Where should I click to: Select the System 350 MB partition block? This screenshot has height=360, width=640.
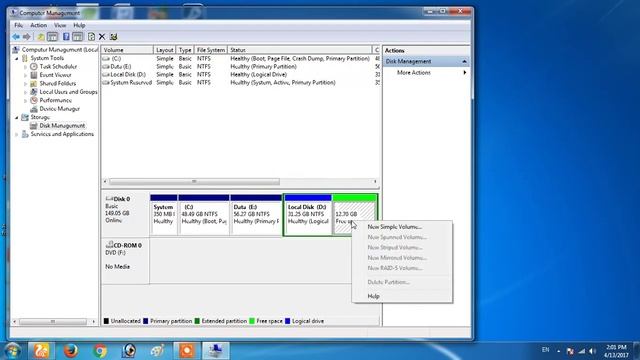tap(164, 215)
